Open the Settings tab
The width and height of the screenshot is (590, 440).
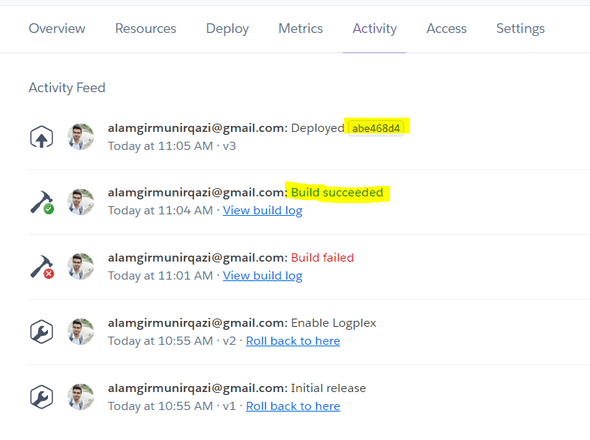click(520, 29)
